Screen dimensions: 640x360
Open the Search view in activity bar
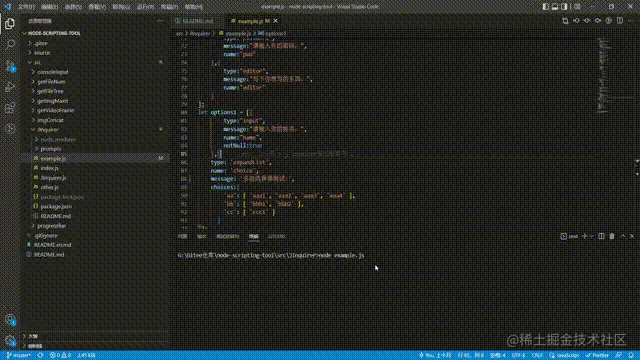pos(10,44)
